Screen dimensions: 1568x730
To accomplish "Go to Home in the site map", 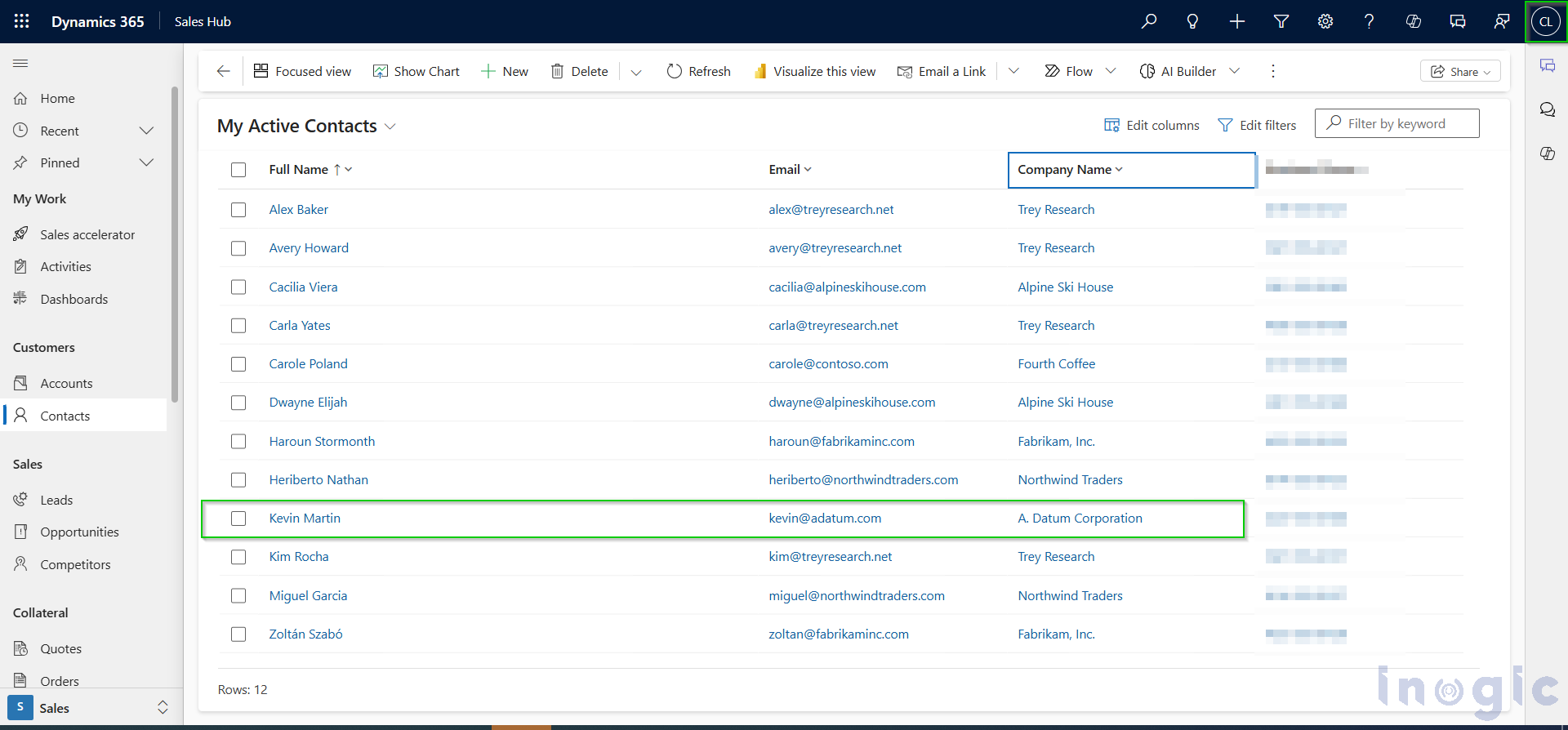I will click(57, 98).
